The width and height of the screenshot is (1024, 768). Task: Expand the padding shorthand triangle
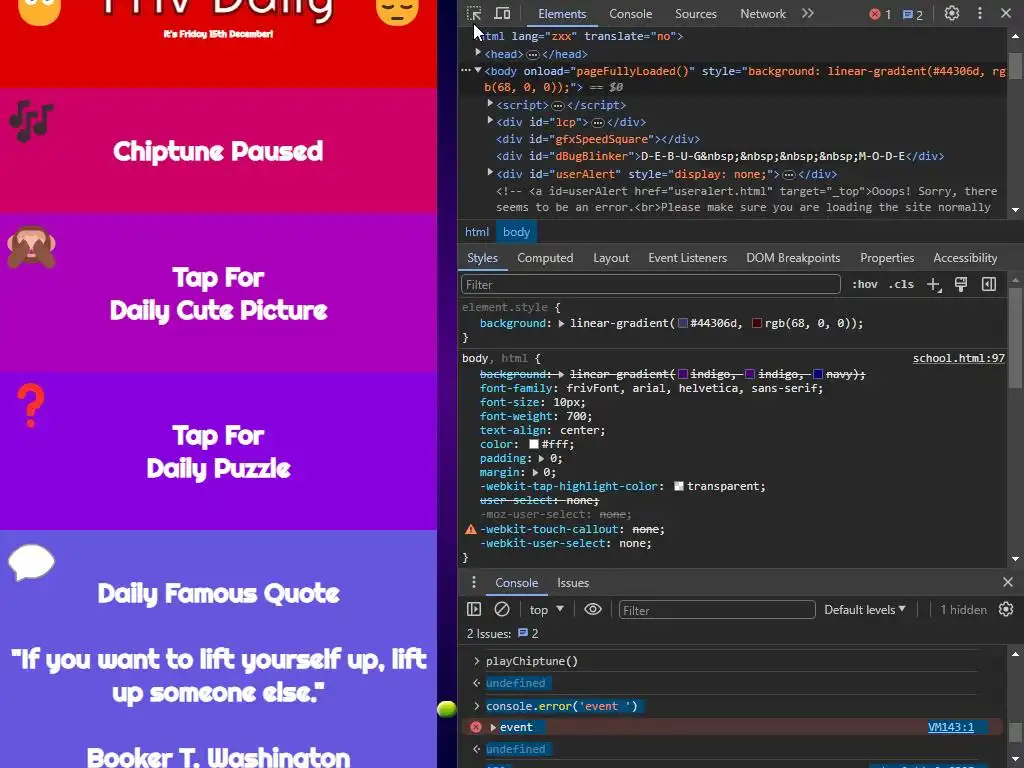coord(541,458)
